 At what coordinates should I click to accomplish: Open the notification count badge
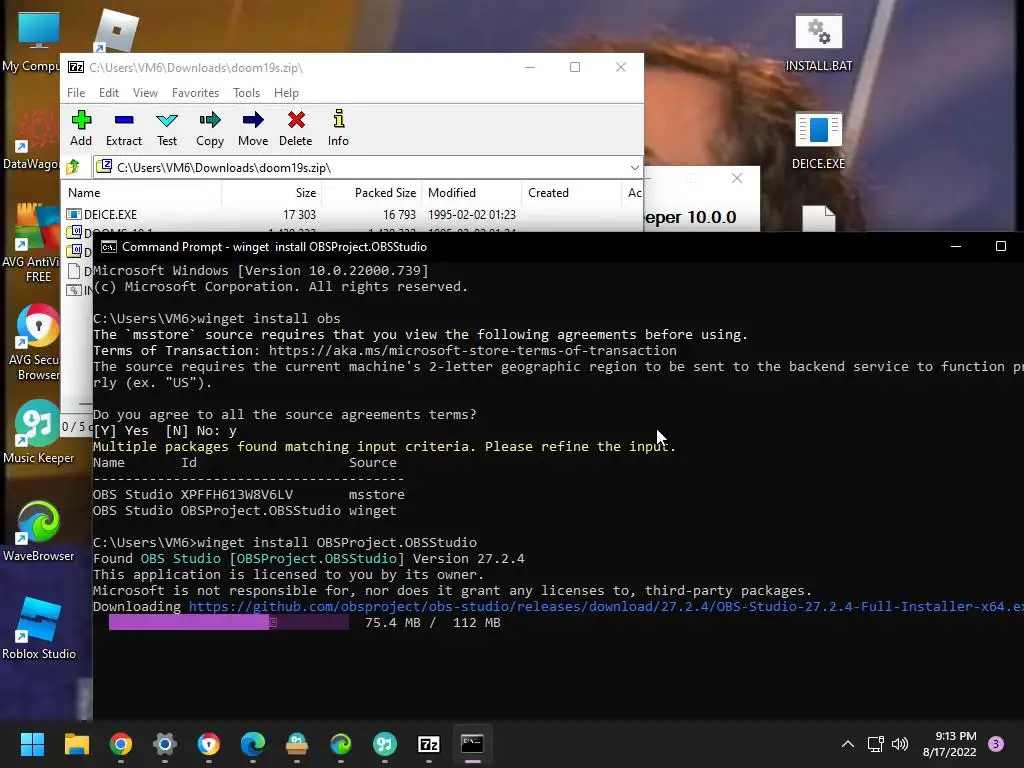(x=996, y=744)
